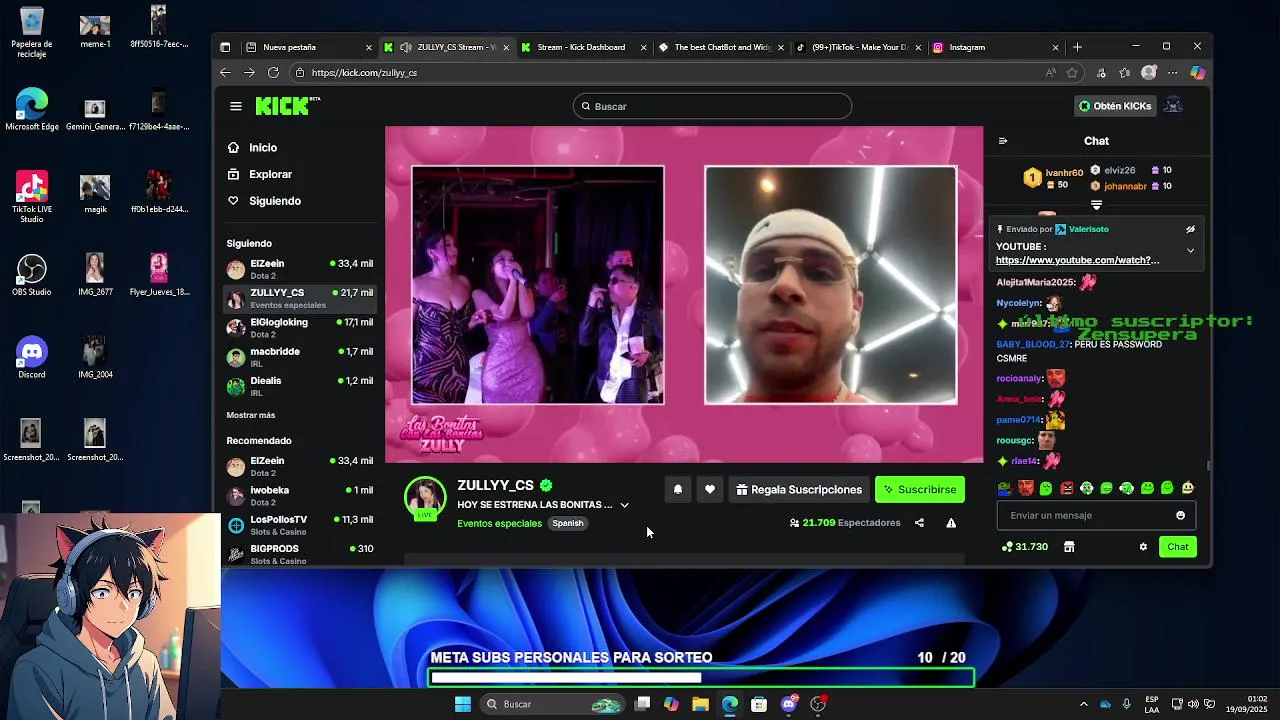Switch to Instagram browser tab

pos(995,47)
